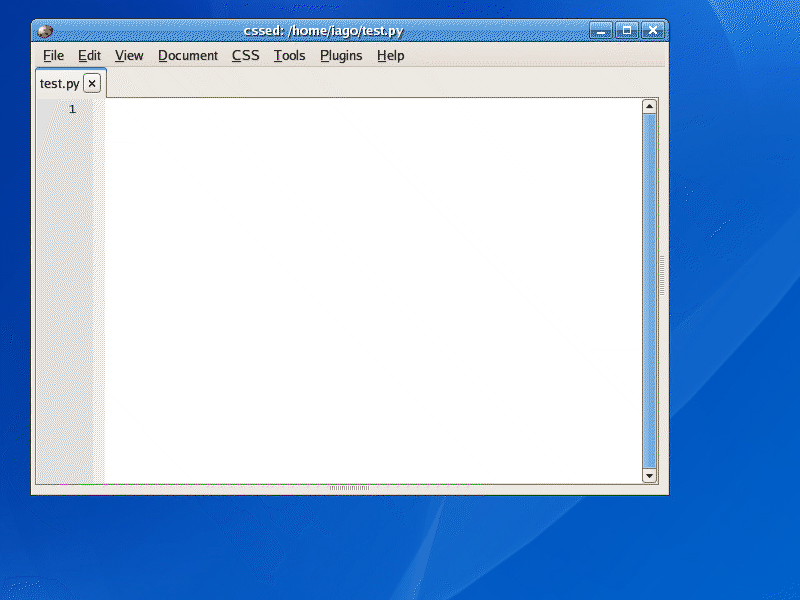The width and height of the screenshot is (800, 600).
Task: Click the cssed window icon in title bar
Action: (x=45, y=31)
